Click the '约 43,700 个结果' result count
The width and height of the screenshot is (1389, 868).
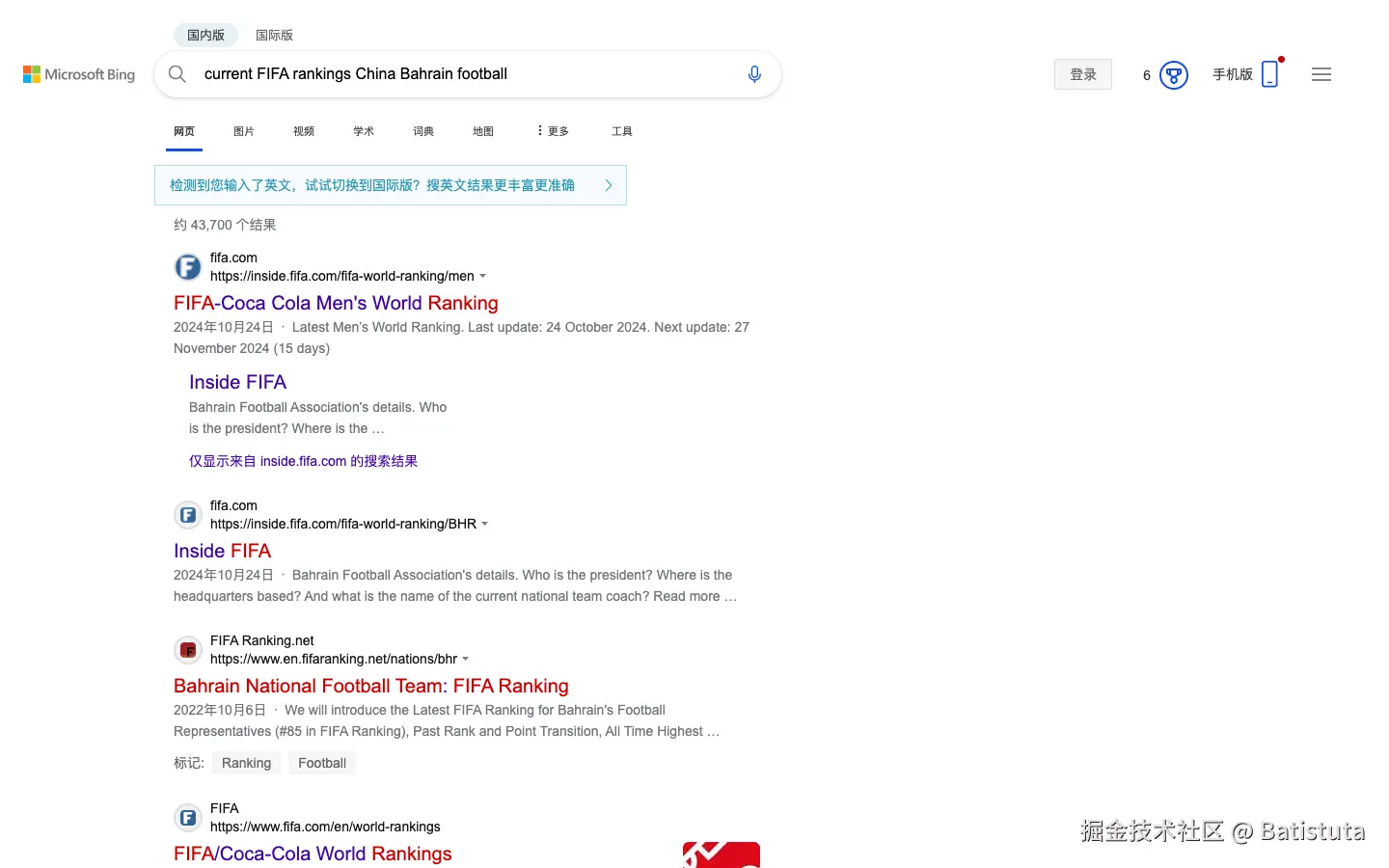pyautogui.click(x=225, y=225)
